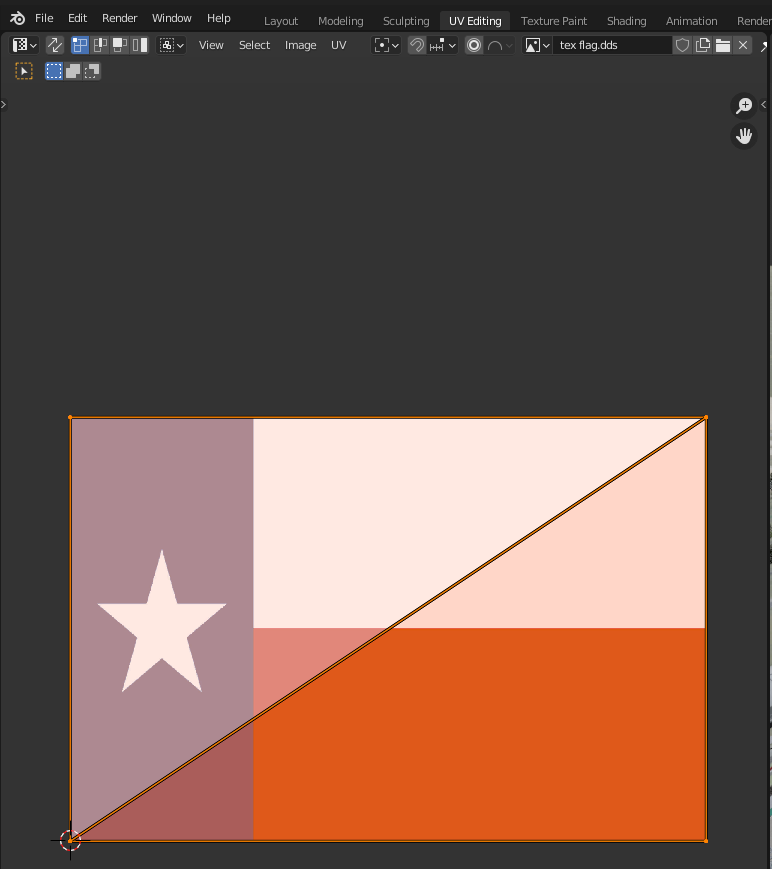
Task: Open the Help menu
Action: tap(218, 18)
